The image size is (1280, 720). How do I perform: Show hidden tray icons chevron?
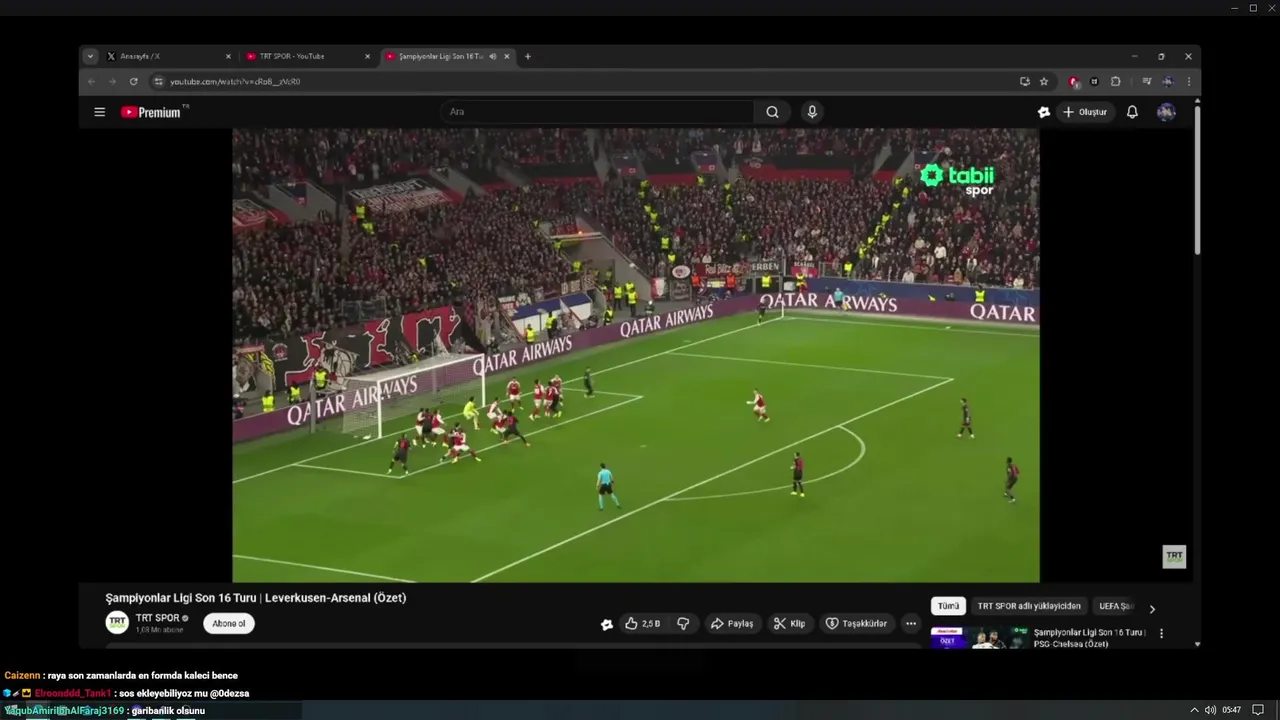click(x=1194, y=710)
